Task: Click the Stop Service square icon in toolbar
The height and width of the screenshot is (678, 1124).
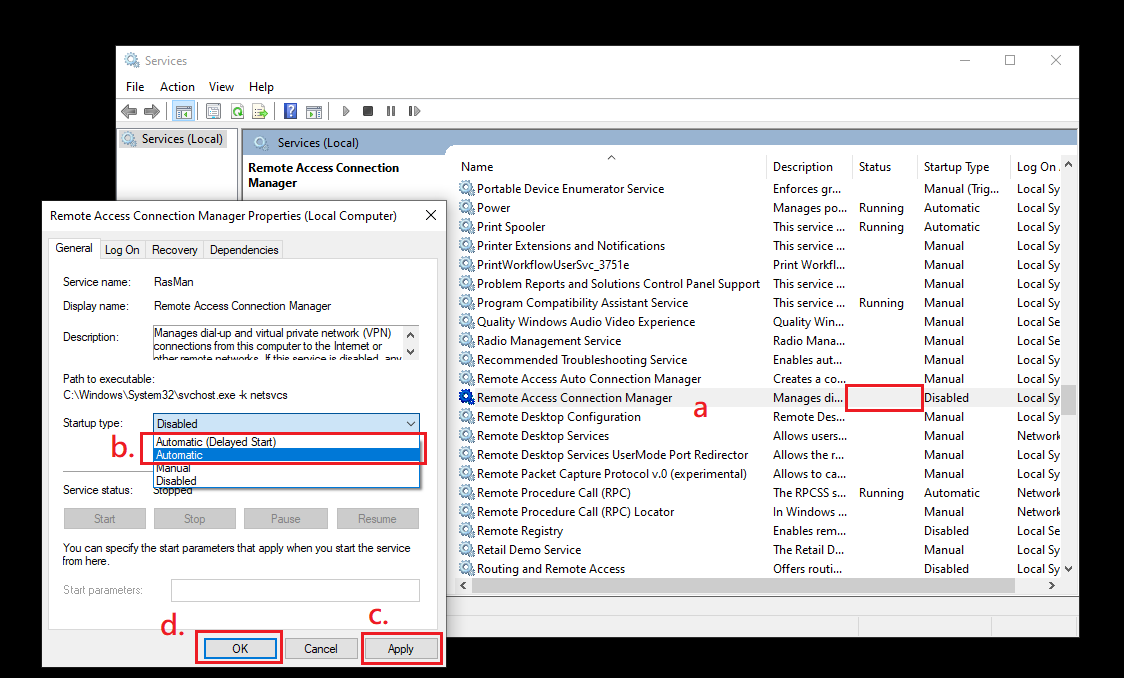Action: 368,111
